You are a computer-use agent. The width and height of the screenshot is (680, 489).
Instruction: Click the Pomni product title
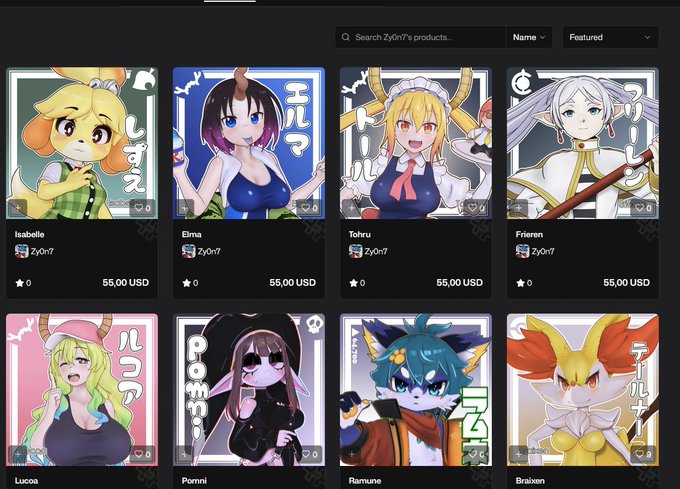(194, 481)
